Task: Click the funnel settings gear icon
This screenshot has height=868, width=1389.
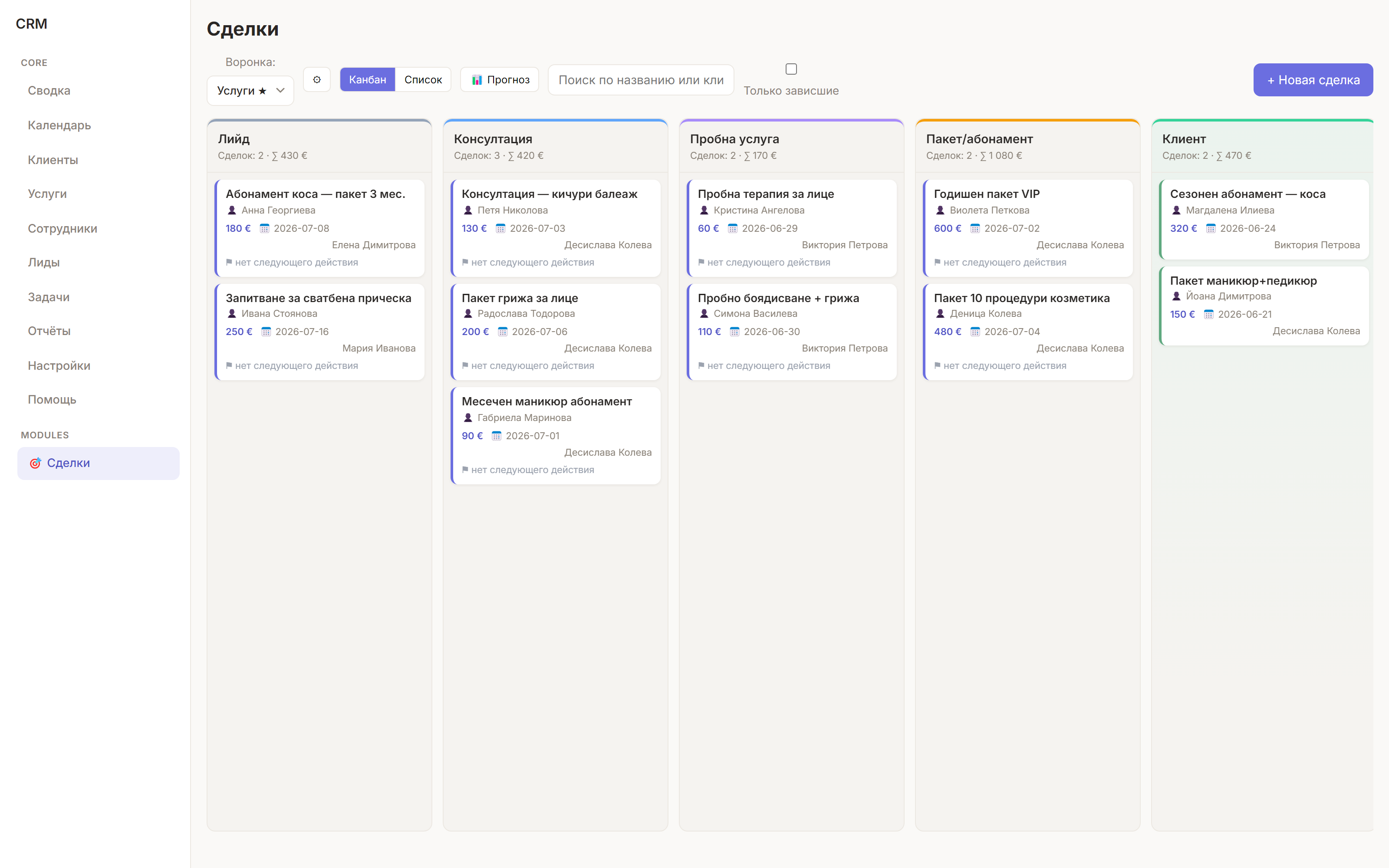Action: tap(317, 80)
